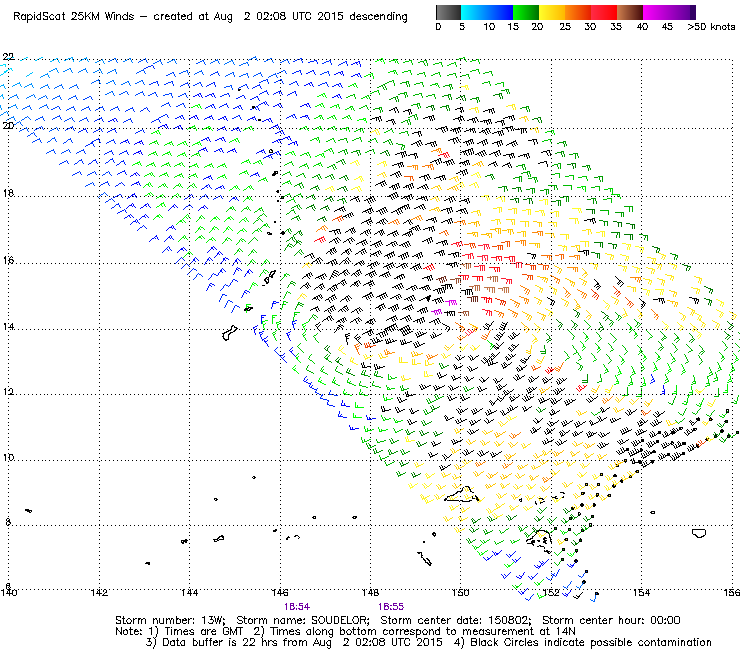Click 'Storm center hour: 00:00' text
This screenshot has height=650, width=740.
(x=611, y=620)
